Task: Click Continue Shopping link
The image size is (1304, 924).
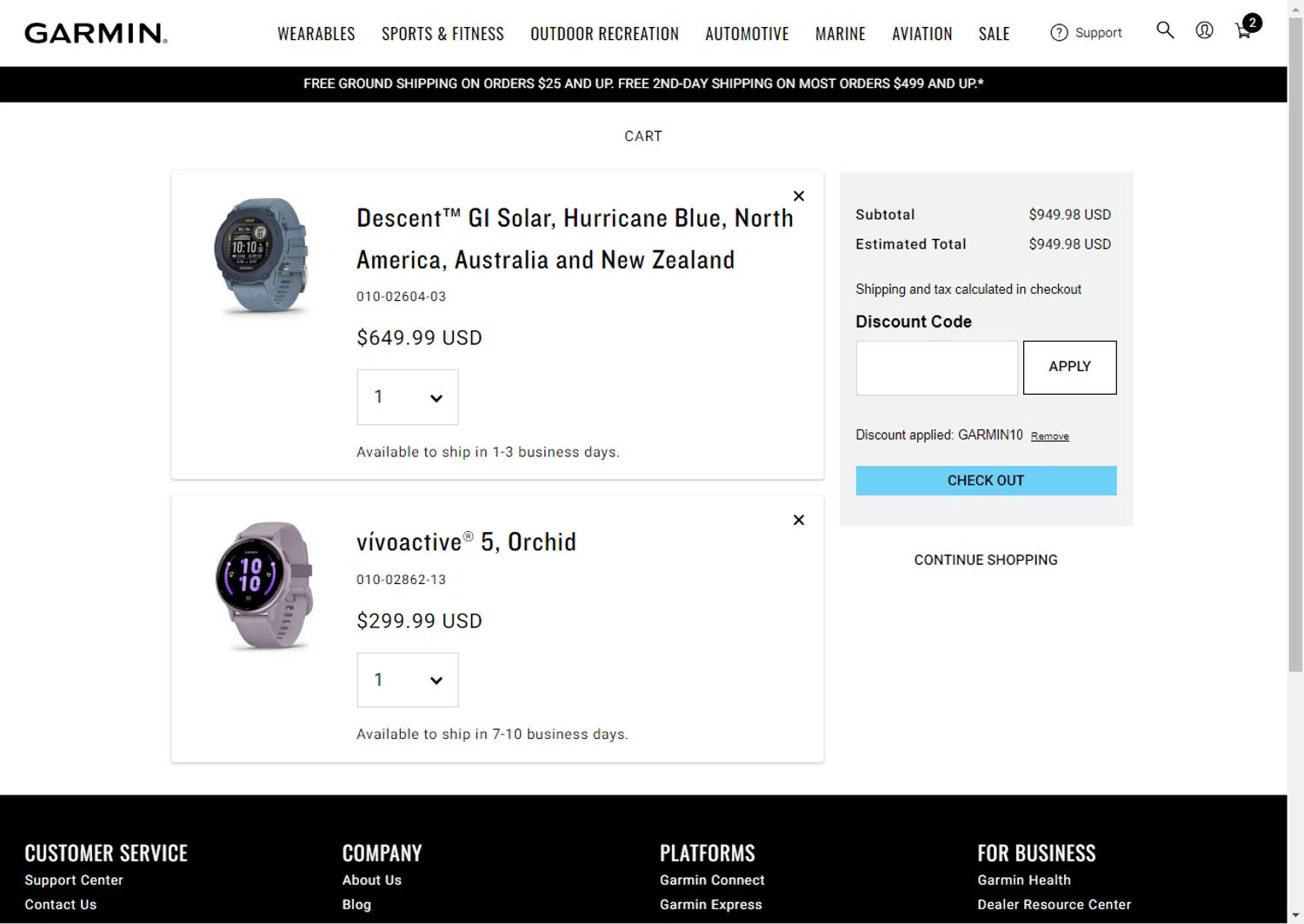Action: tap(986, 561)
